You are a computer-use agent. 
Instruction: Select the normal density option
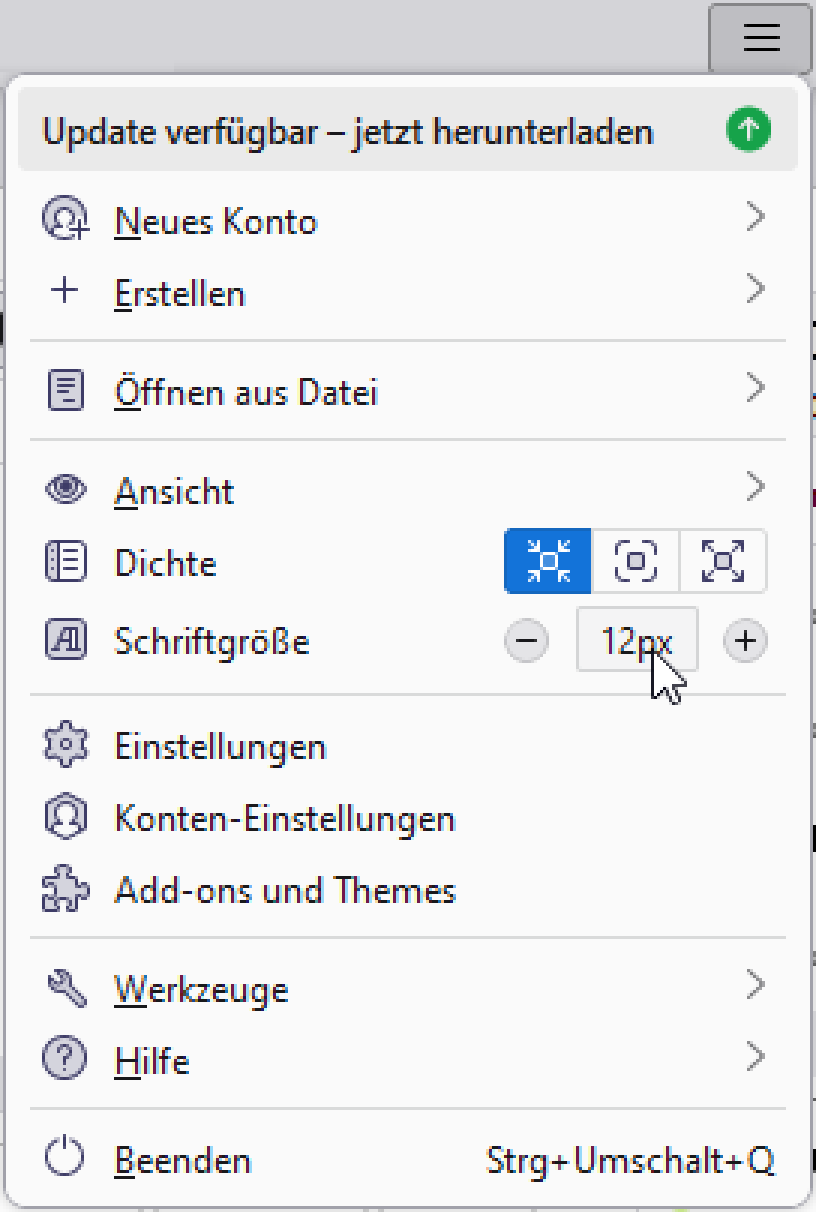(636, 561)
